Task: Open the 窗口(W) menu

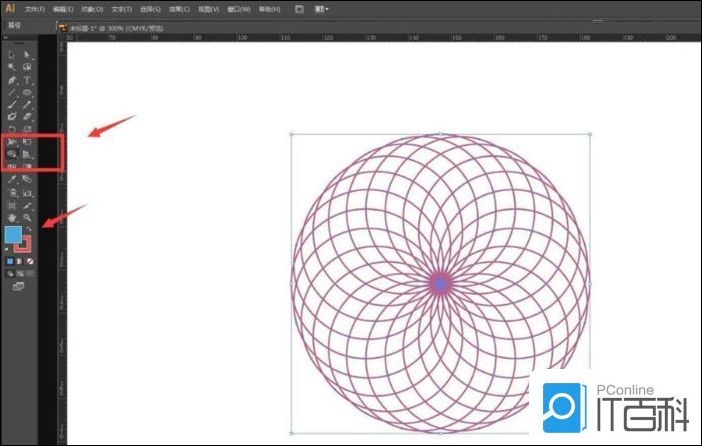Action: [x=239, y=8]
